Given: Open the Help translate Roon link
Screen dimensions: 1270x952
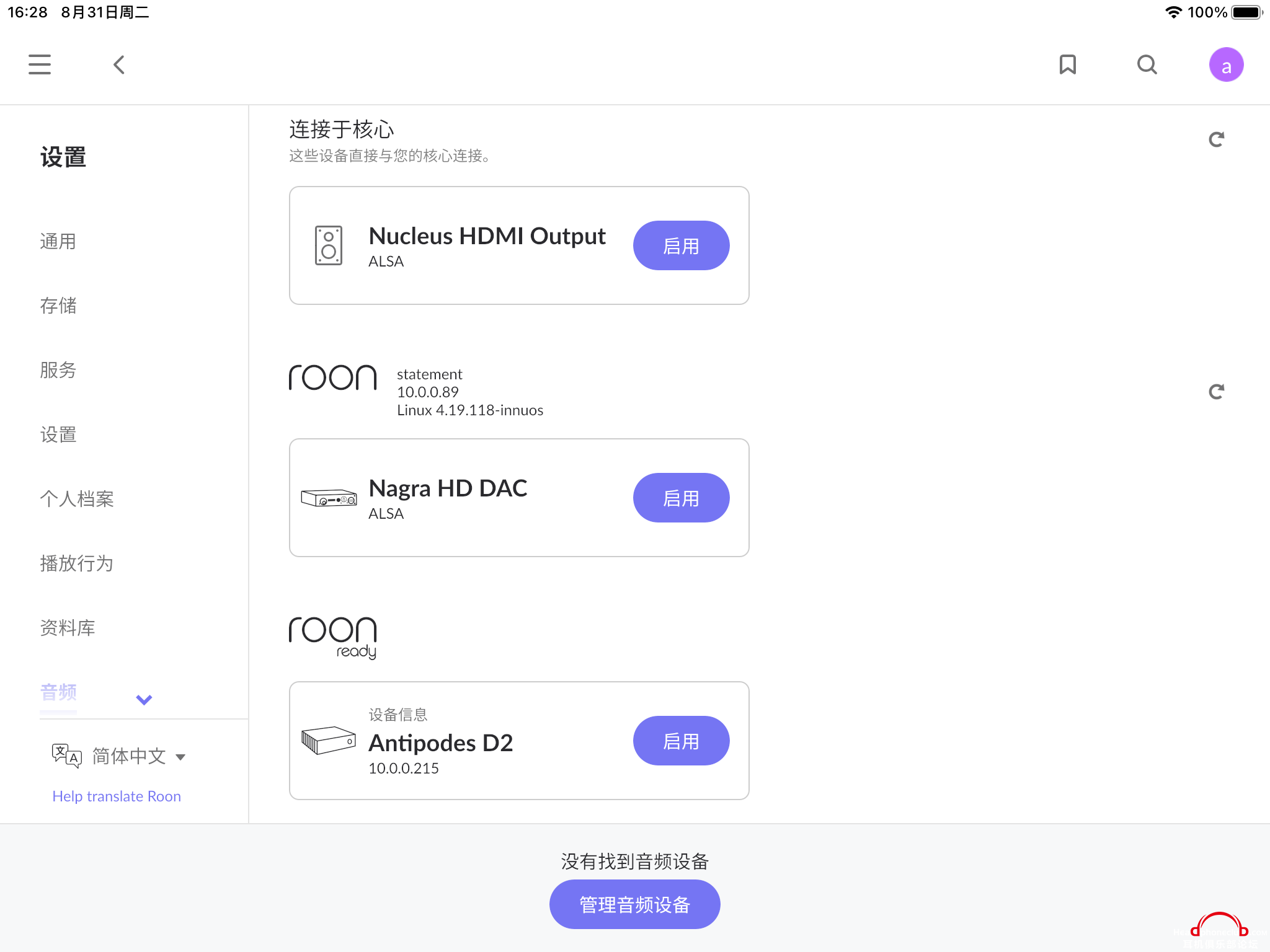Looking at the screenshot, I should click(117, 796).
